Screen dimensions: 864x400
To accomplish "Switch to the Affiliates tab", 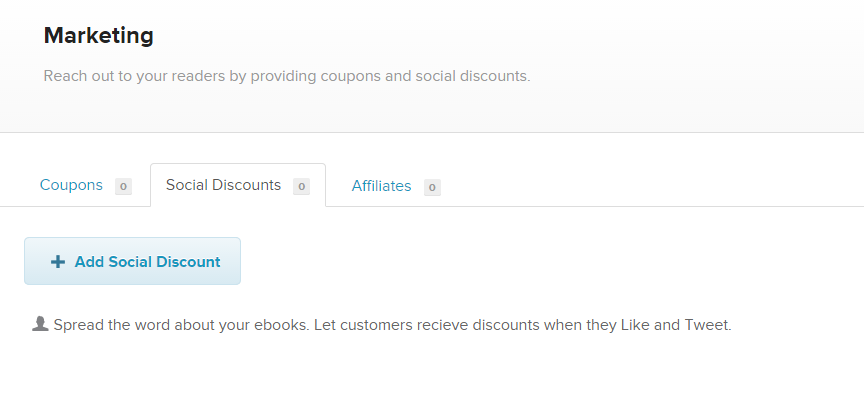I will click(x=396, y=186).
